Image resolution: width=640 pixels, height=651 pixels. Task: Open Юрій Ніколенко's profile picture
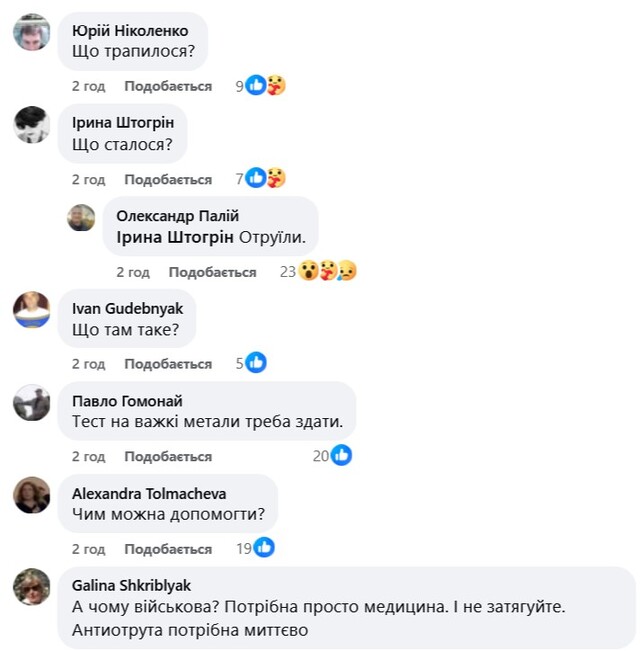(x=32, y=32)
